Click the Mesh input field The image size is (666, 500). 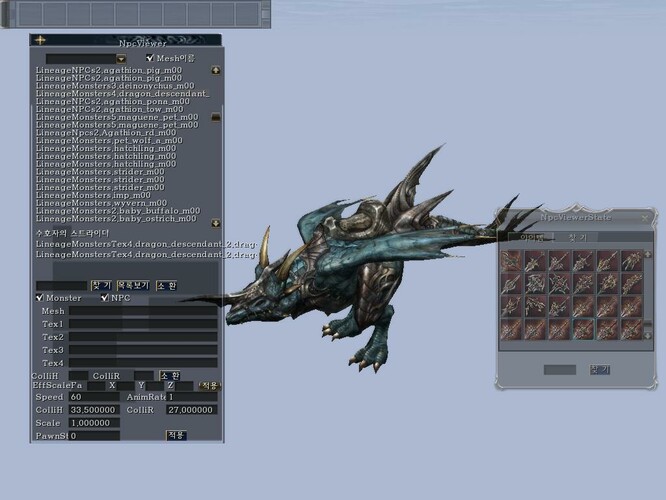(x=143, y=311)
